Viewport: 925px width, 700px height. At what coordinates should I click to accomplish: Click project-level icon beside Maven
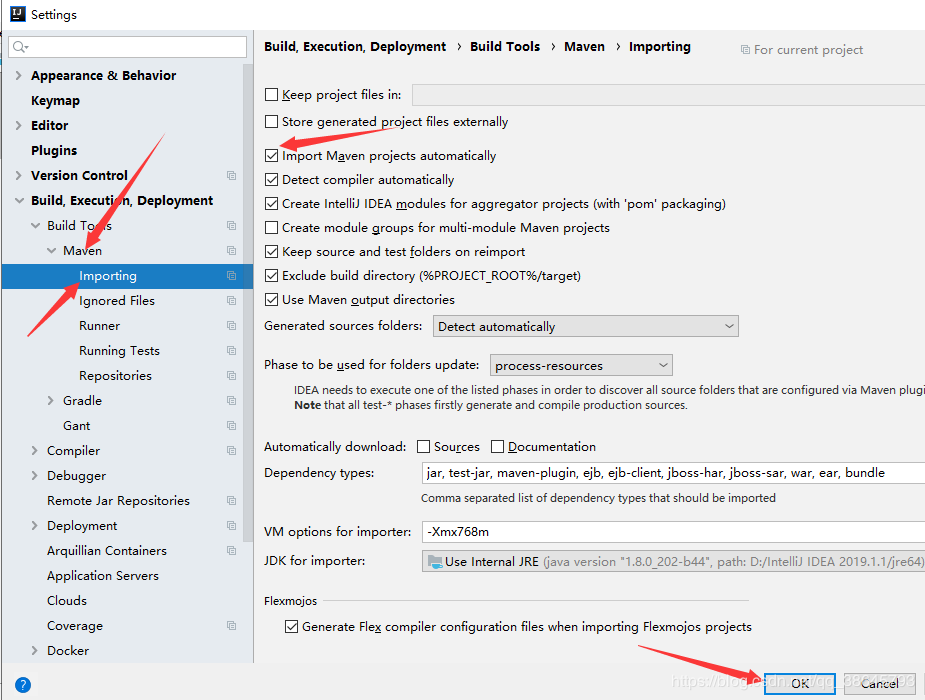click(231, 251)
